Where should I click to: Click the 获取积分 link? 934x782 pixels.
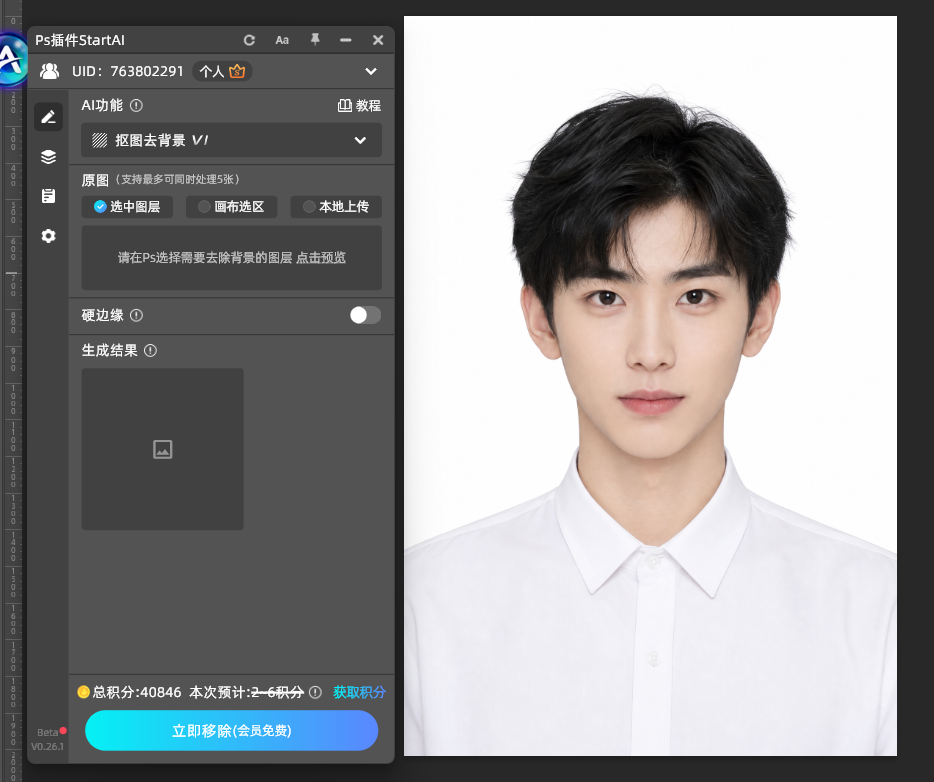point(359,692)
